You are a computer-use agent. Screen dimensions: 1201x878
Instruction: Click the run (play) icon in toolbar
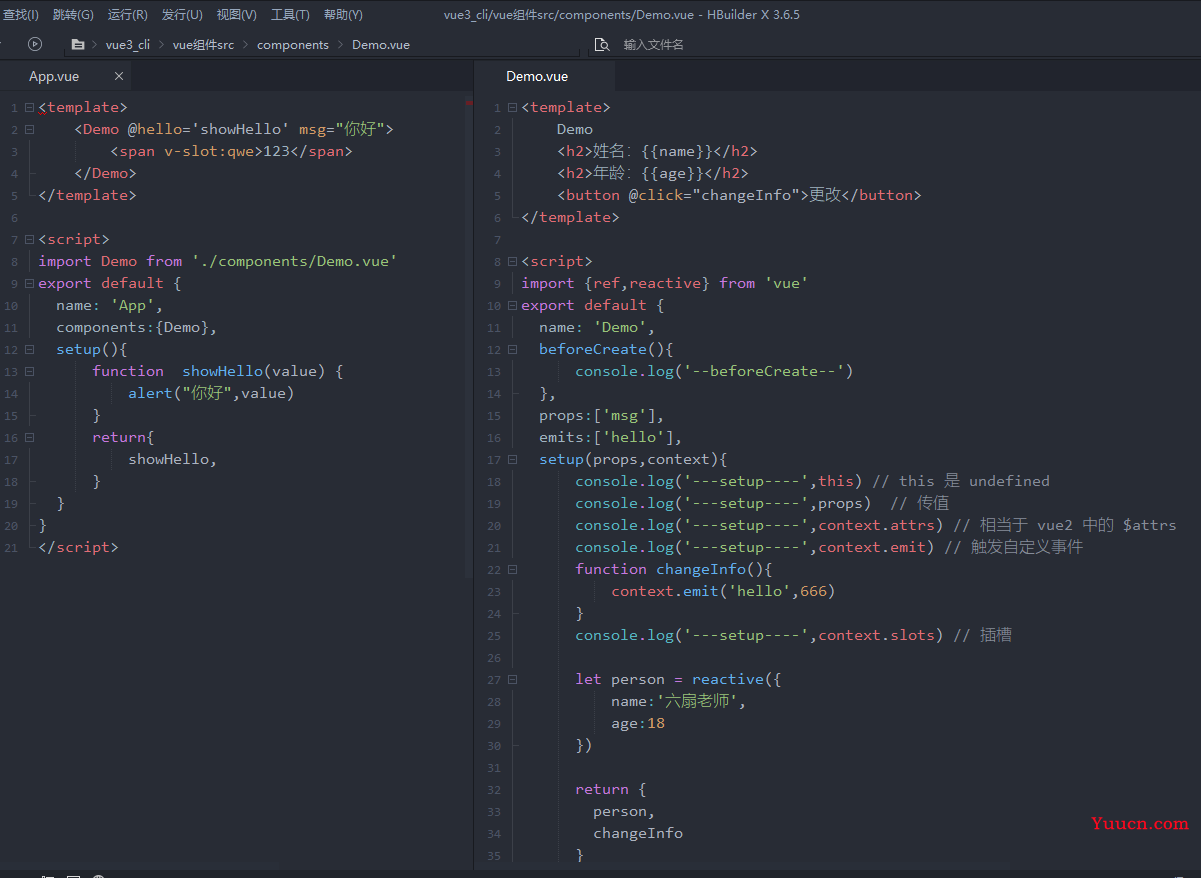35,44
